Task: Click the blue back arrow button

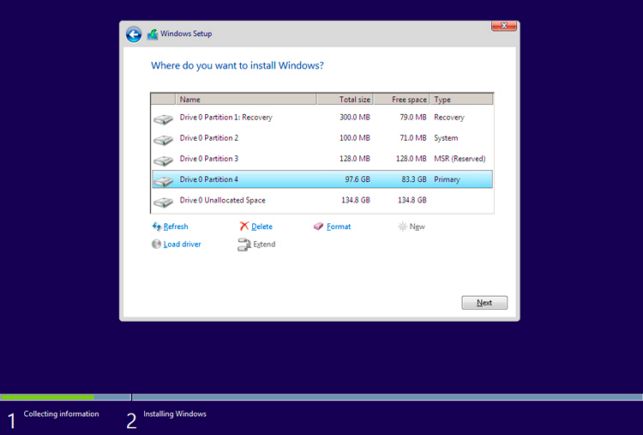Action: click(x=134, y=34)
